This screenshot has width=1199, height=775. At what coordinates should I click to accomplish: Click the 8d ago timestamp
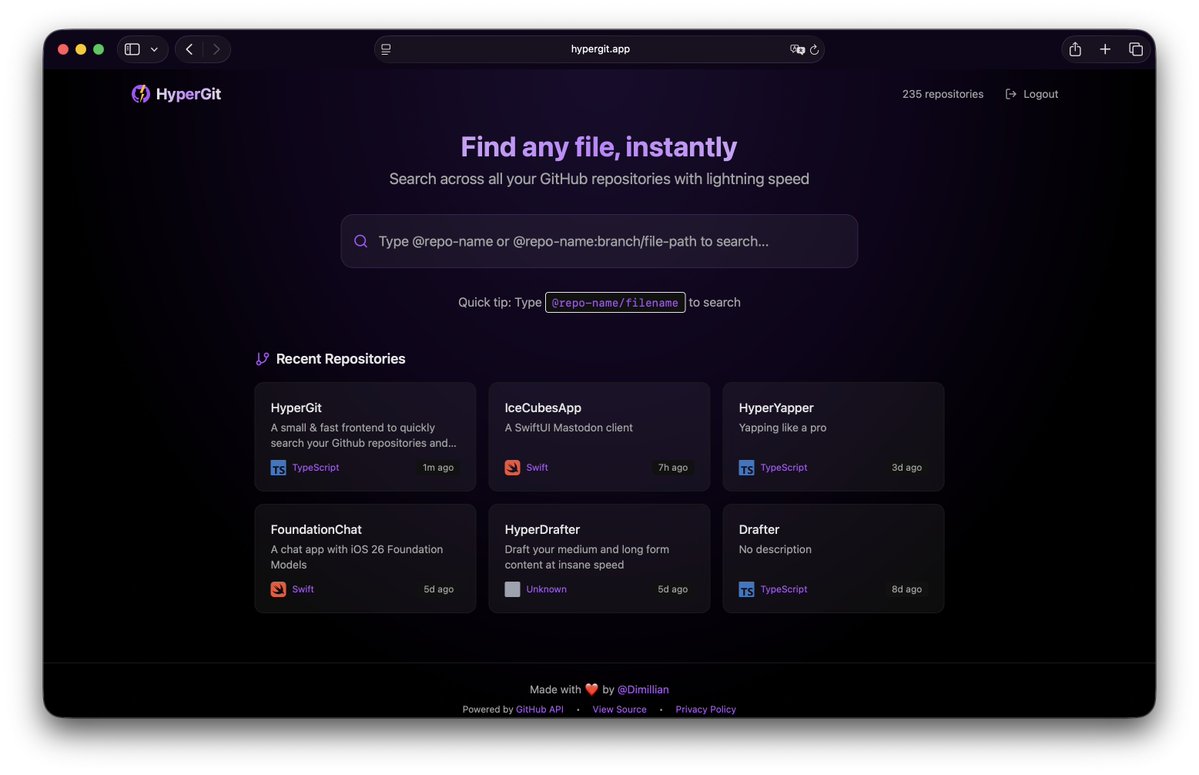pyautogui.click(x=906, y=589)
